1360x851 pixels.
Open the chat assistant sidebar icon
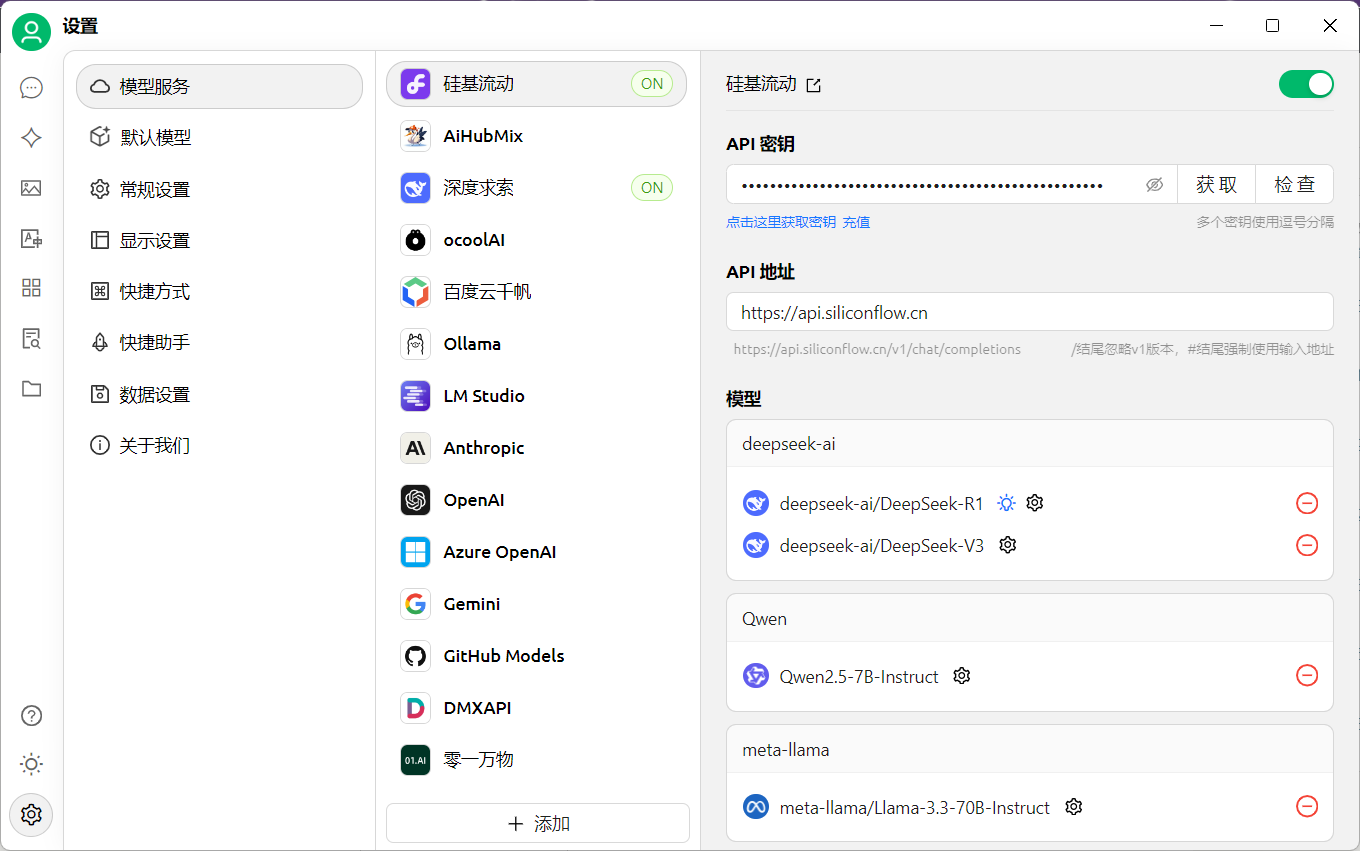click(31, 88)
